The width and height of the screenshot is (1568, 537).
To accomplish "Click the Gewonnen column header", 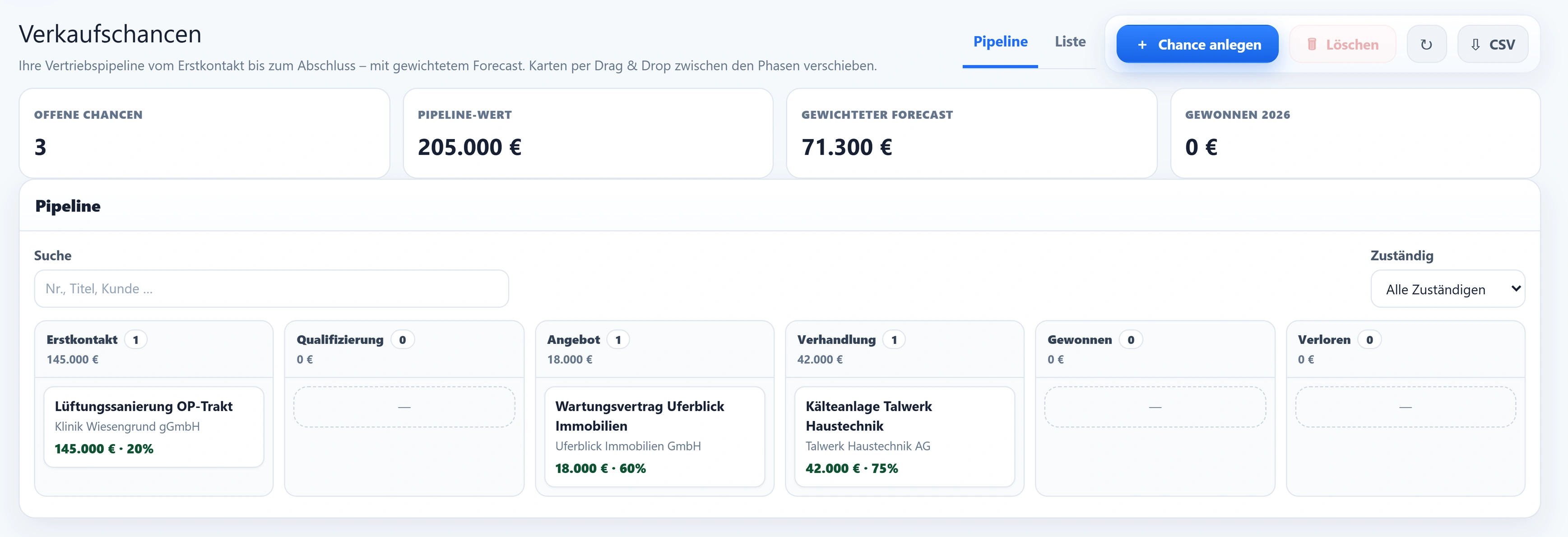I will (1155, 349).
